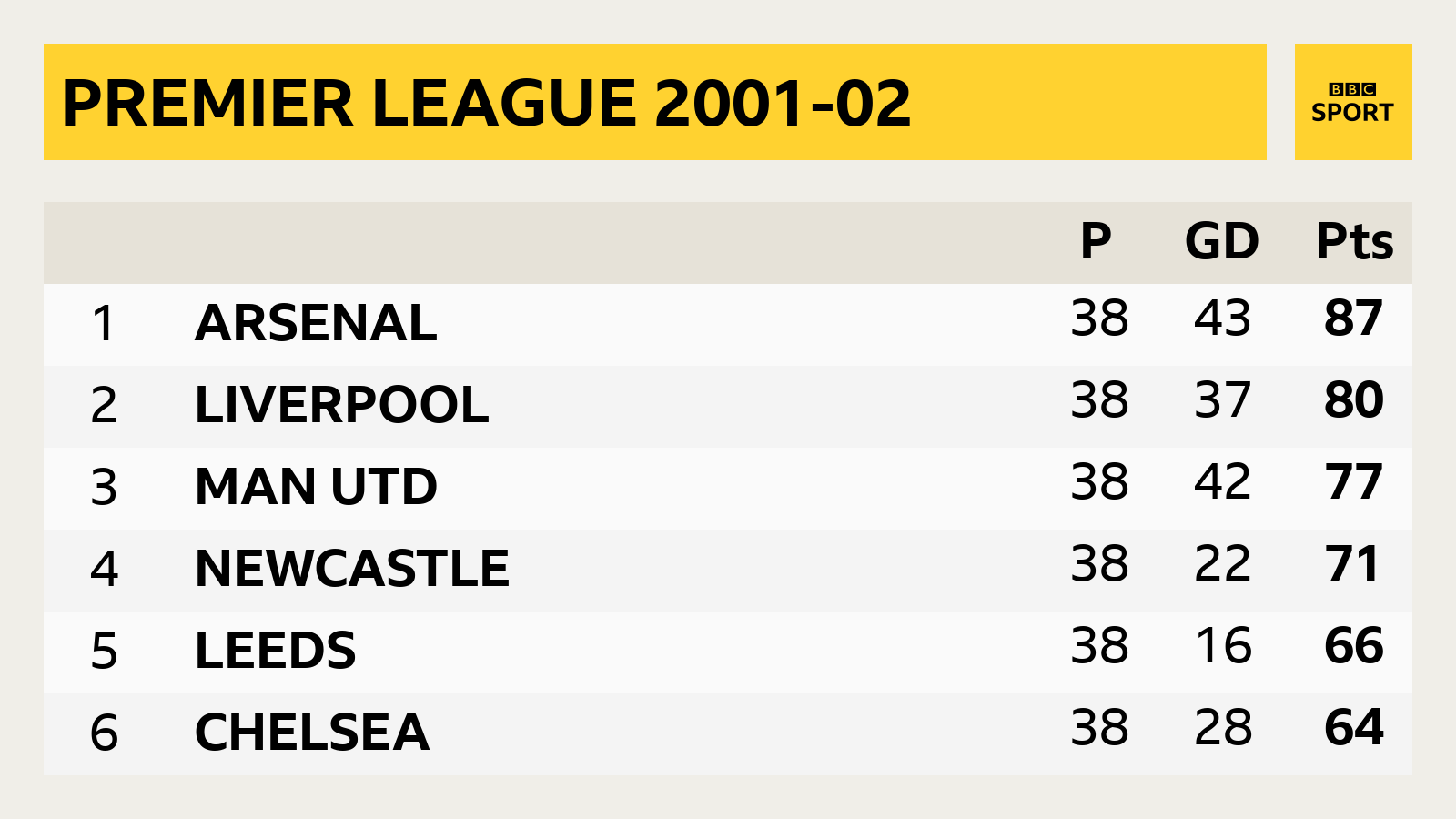Click Arsenal's goal difference 43
Screen dimensions: 1456x819
[x=1222, y=318]
